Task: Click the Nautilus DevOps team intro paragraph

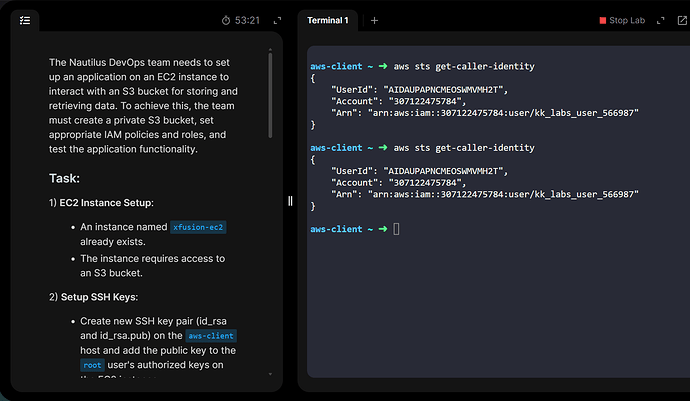Action: point(143,106)
